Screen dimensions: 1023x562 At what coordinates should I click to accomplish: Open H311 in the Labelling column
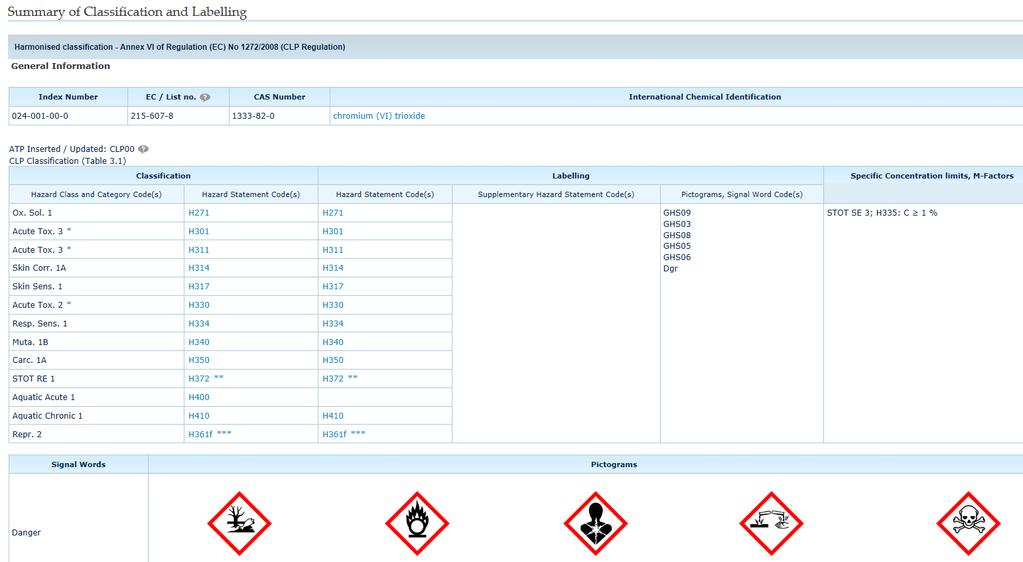(333, 250)
